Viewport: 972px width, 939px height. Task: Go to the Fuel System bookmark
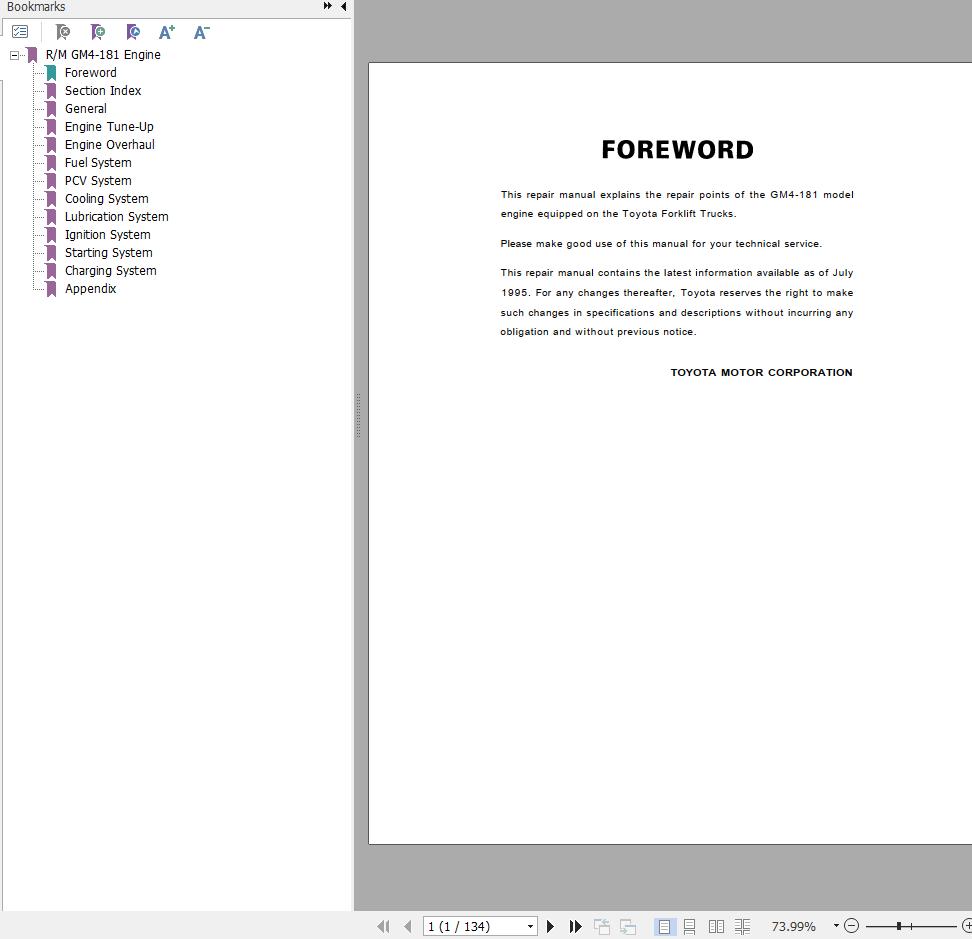click(98, 162)
